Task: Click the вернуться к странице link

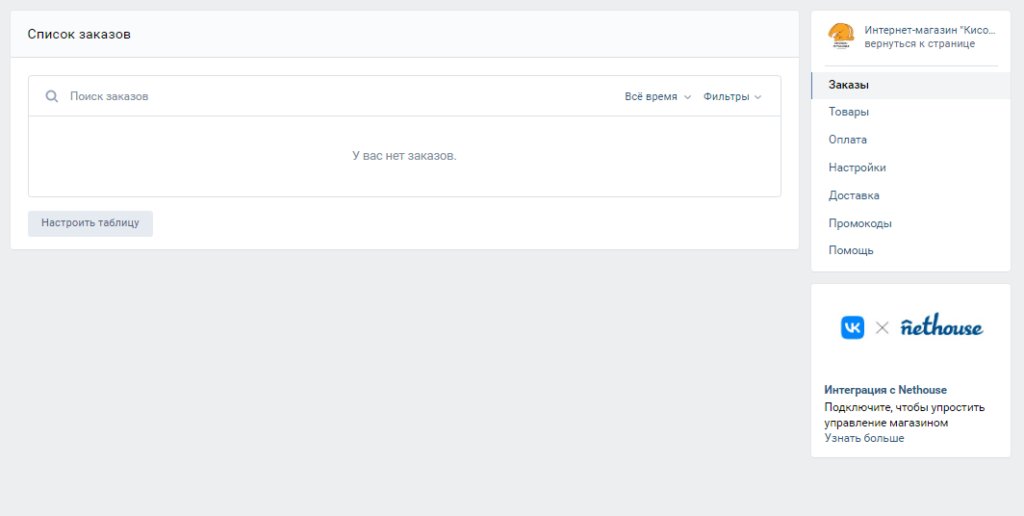Action: click(920, 44)
